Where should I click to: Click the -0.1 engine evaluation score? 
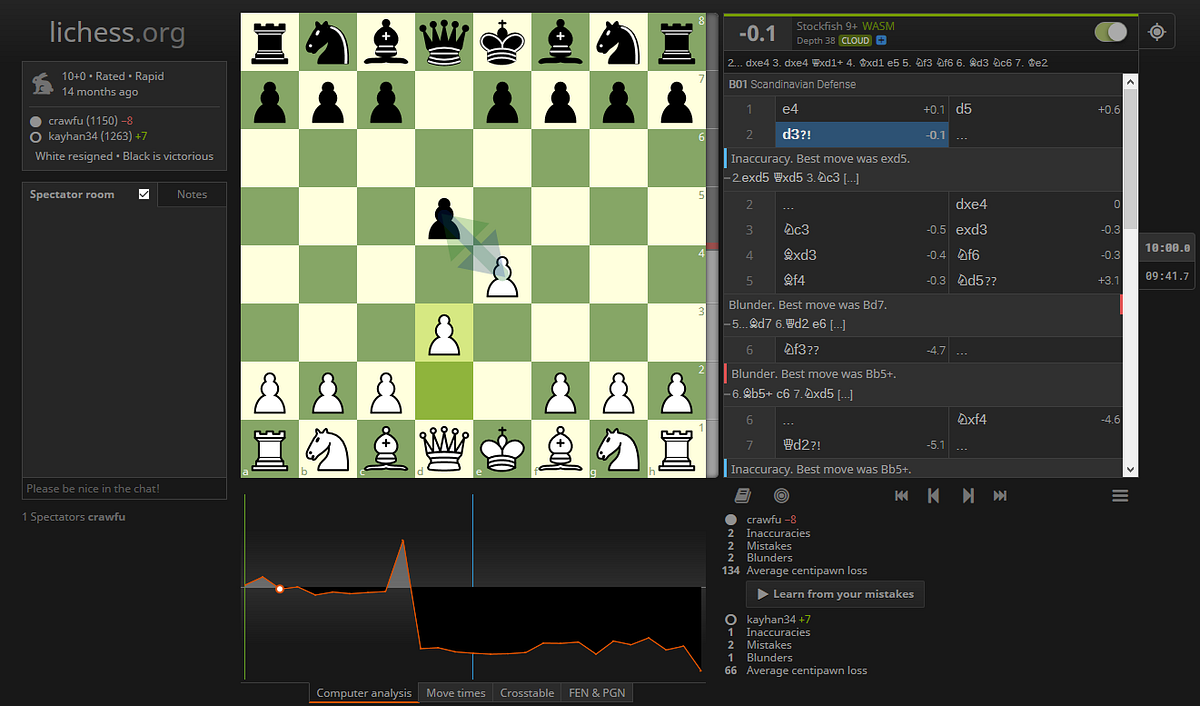pos(757,33)
